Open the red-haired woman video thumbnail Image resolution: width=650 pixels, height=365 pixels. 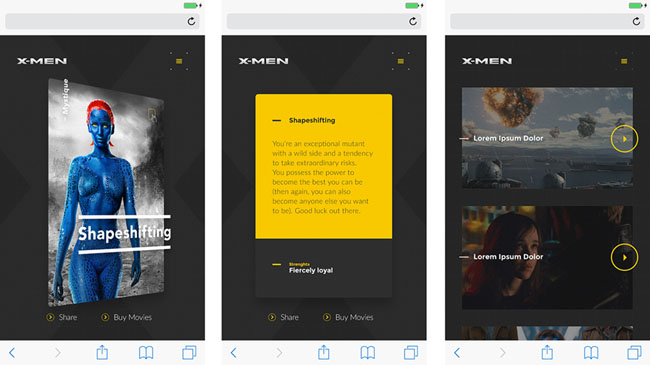[547, 258]
